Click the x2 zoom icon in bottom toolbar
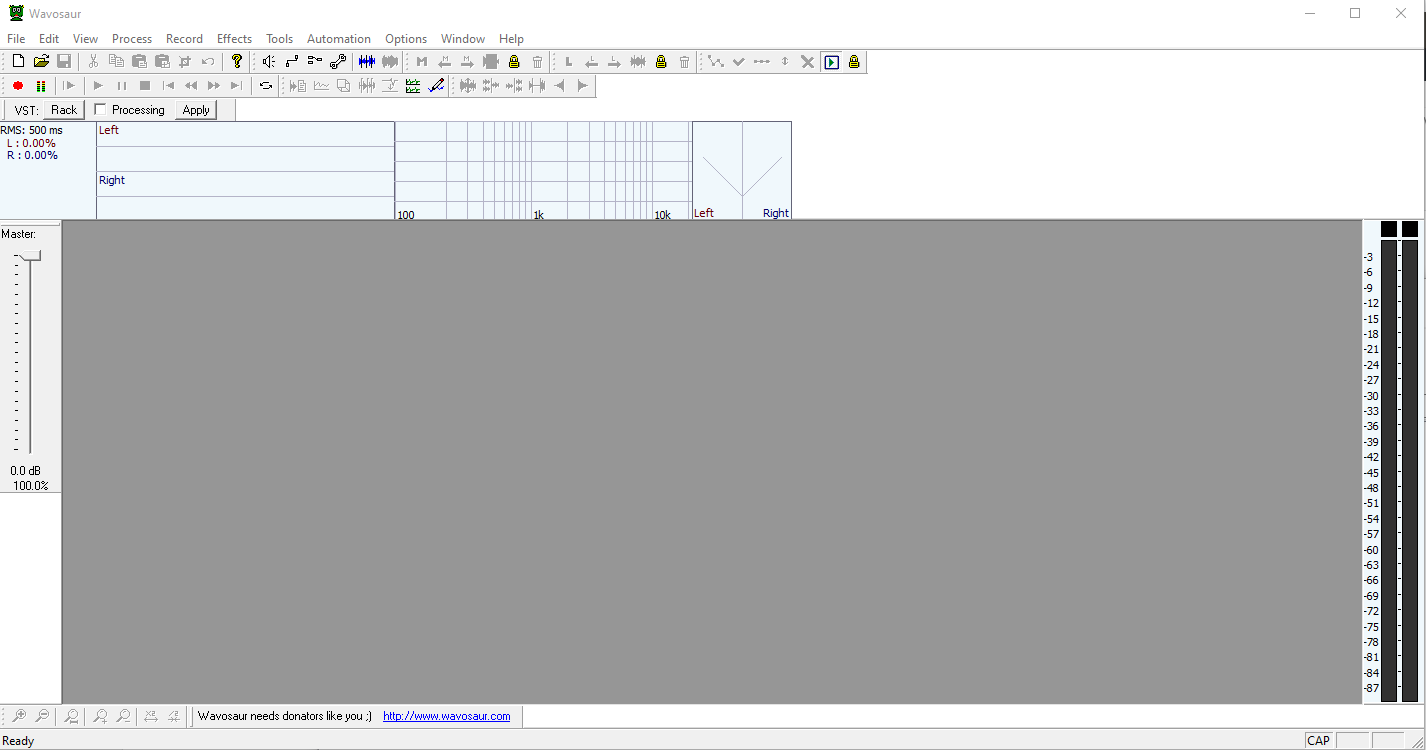 [x=151, y=716]
